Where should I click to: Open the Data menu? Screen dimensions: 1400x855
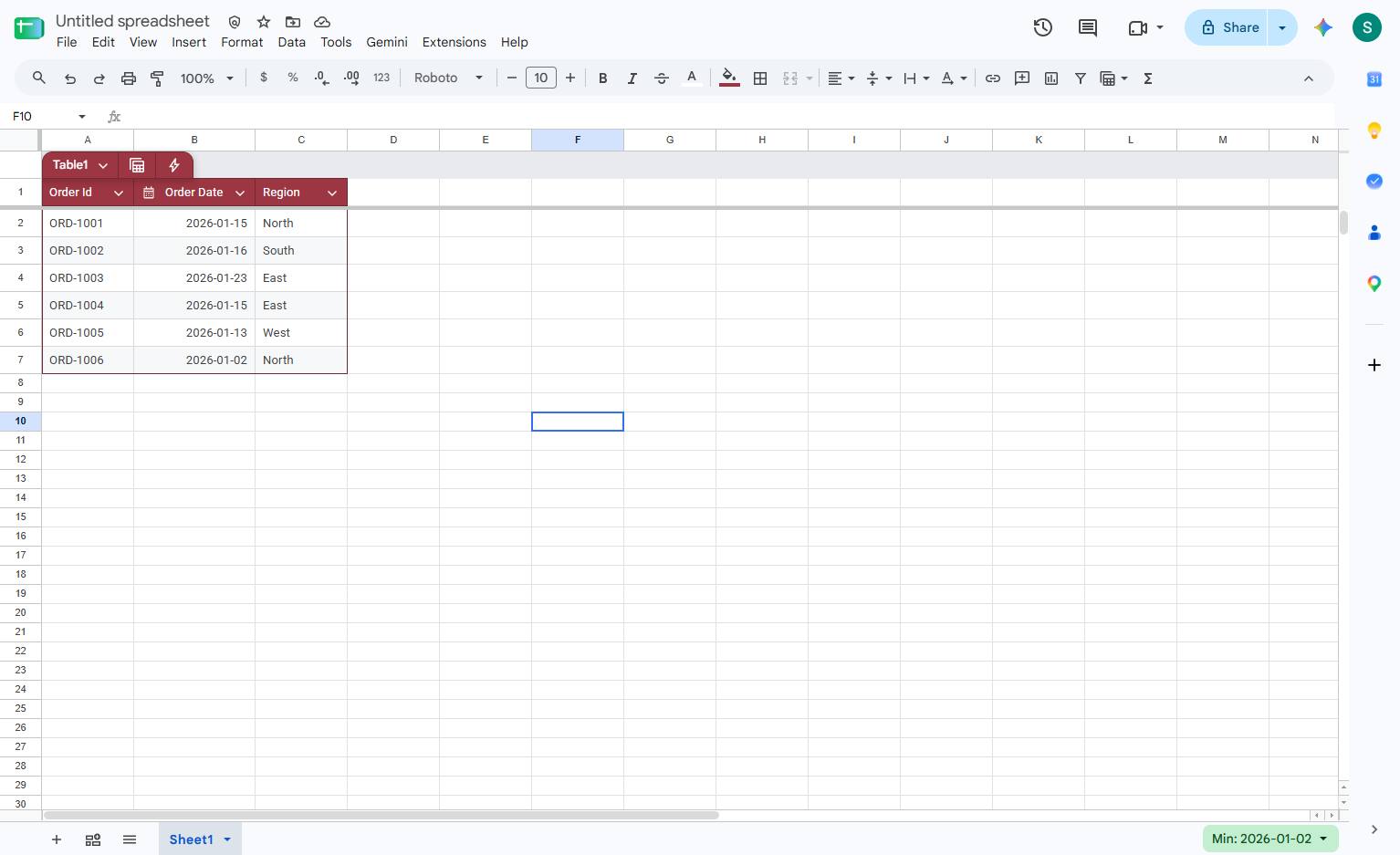coord(292,42)
